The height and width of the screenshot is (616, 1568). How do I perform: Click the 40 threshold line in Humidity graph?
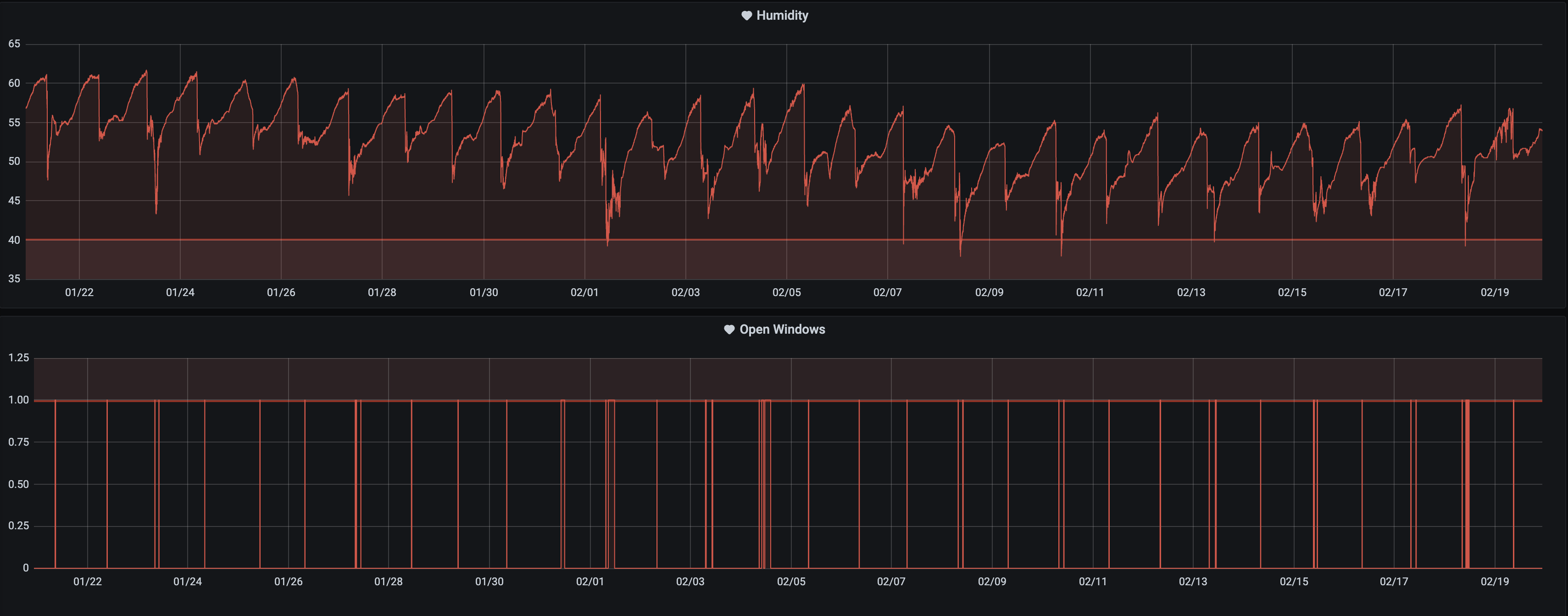tap(426, 240)
